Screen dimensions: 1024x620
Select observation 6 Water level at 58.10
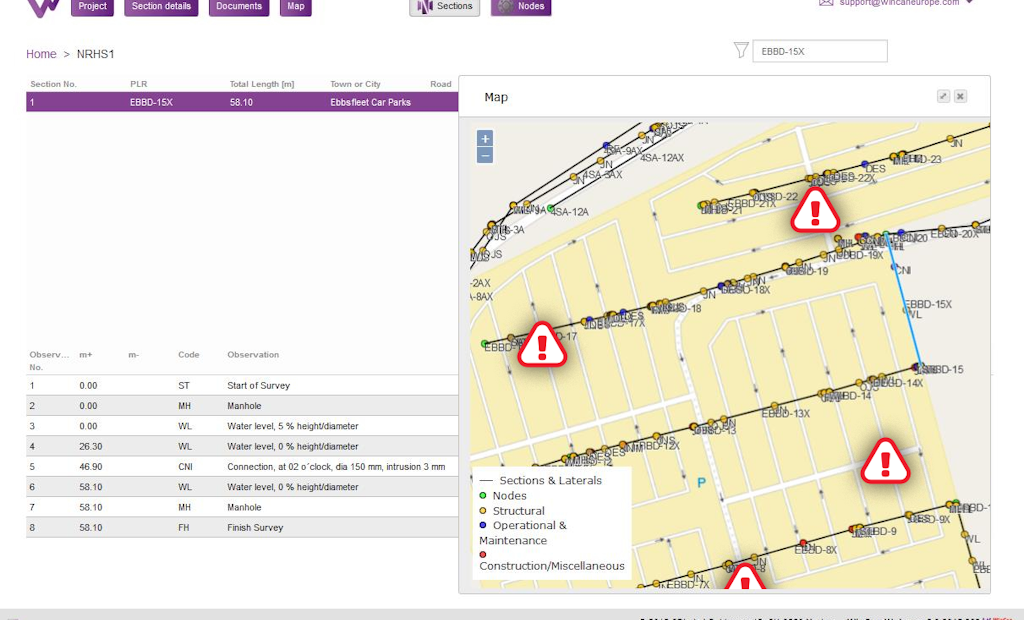(242, 487)
